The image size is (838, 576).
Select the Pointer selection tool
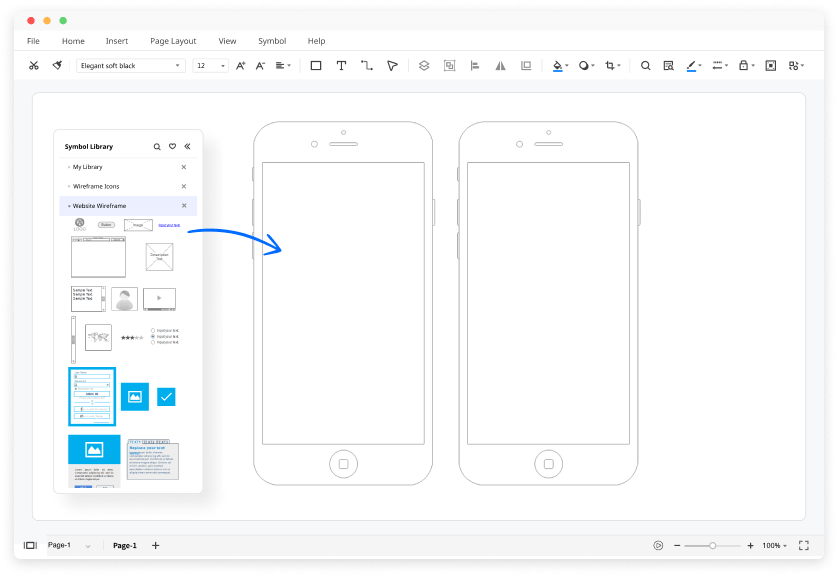click(x=392, y=65)
